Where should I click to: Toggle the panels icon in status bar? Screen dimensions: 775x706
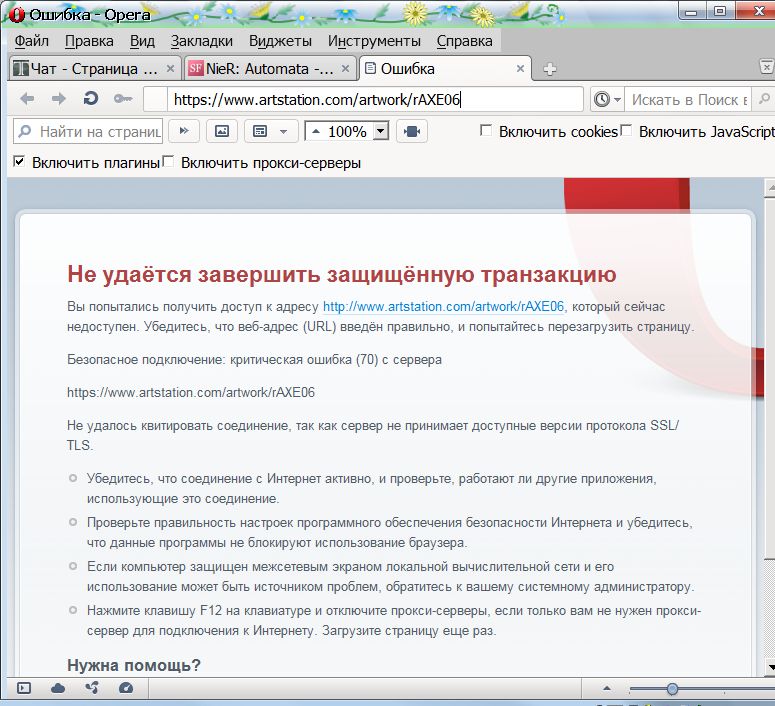[23, 688]
